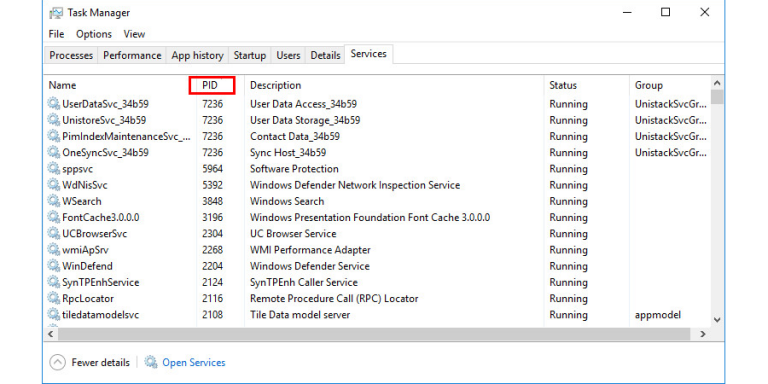Click vertical scrollbar up arrow

[x=717, y=82]
